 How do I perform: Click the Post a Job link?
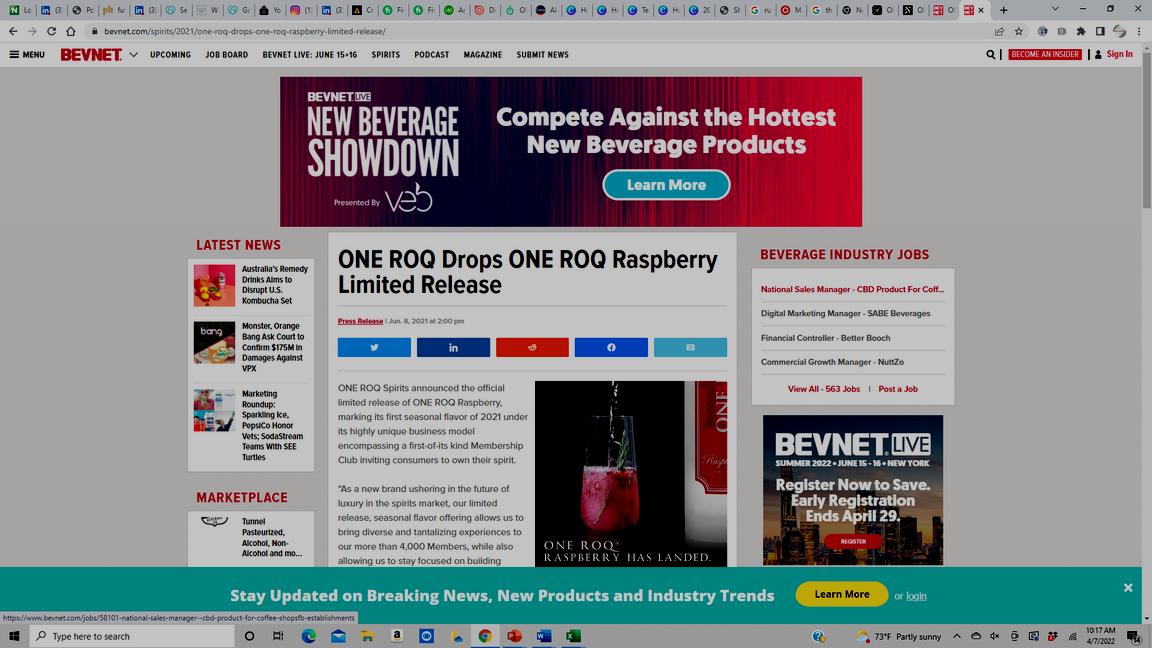(x=898, y=389)
